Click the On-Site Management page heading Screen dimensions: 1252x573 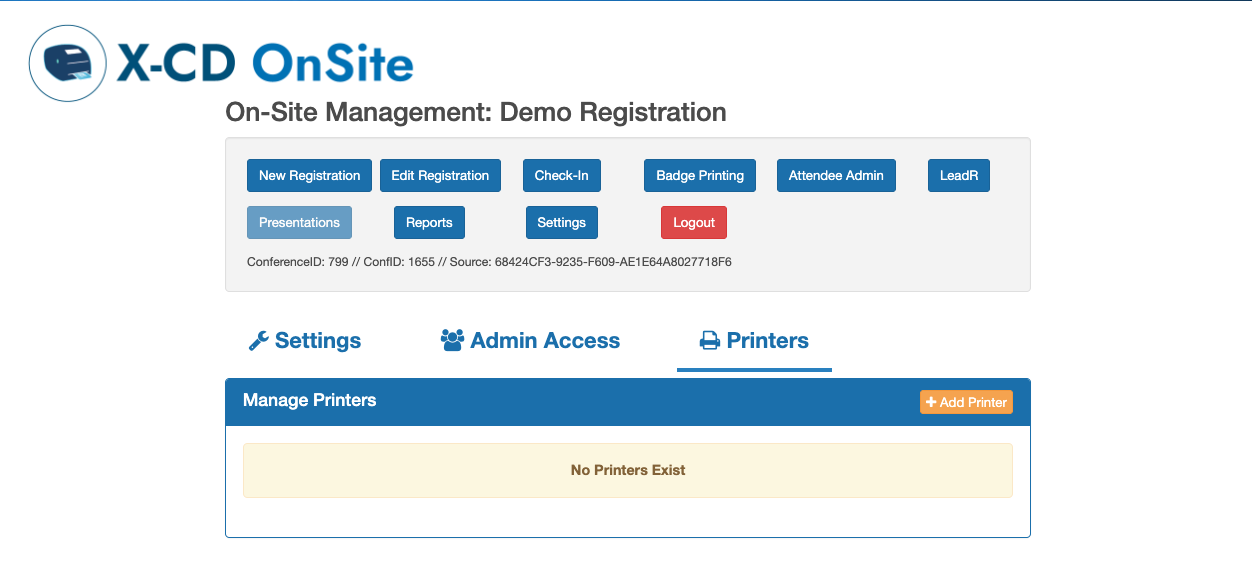point(476,112)
